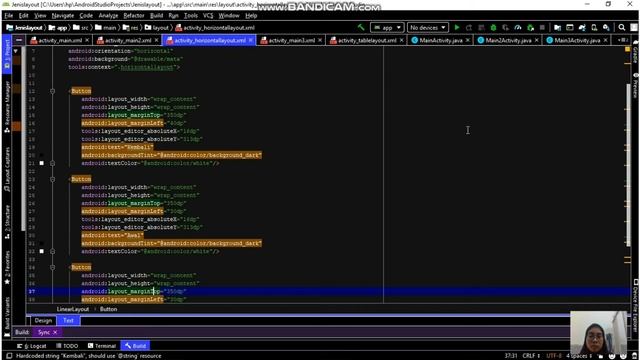
Task: Open Terminal tool window button
Action: (102, 346)
